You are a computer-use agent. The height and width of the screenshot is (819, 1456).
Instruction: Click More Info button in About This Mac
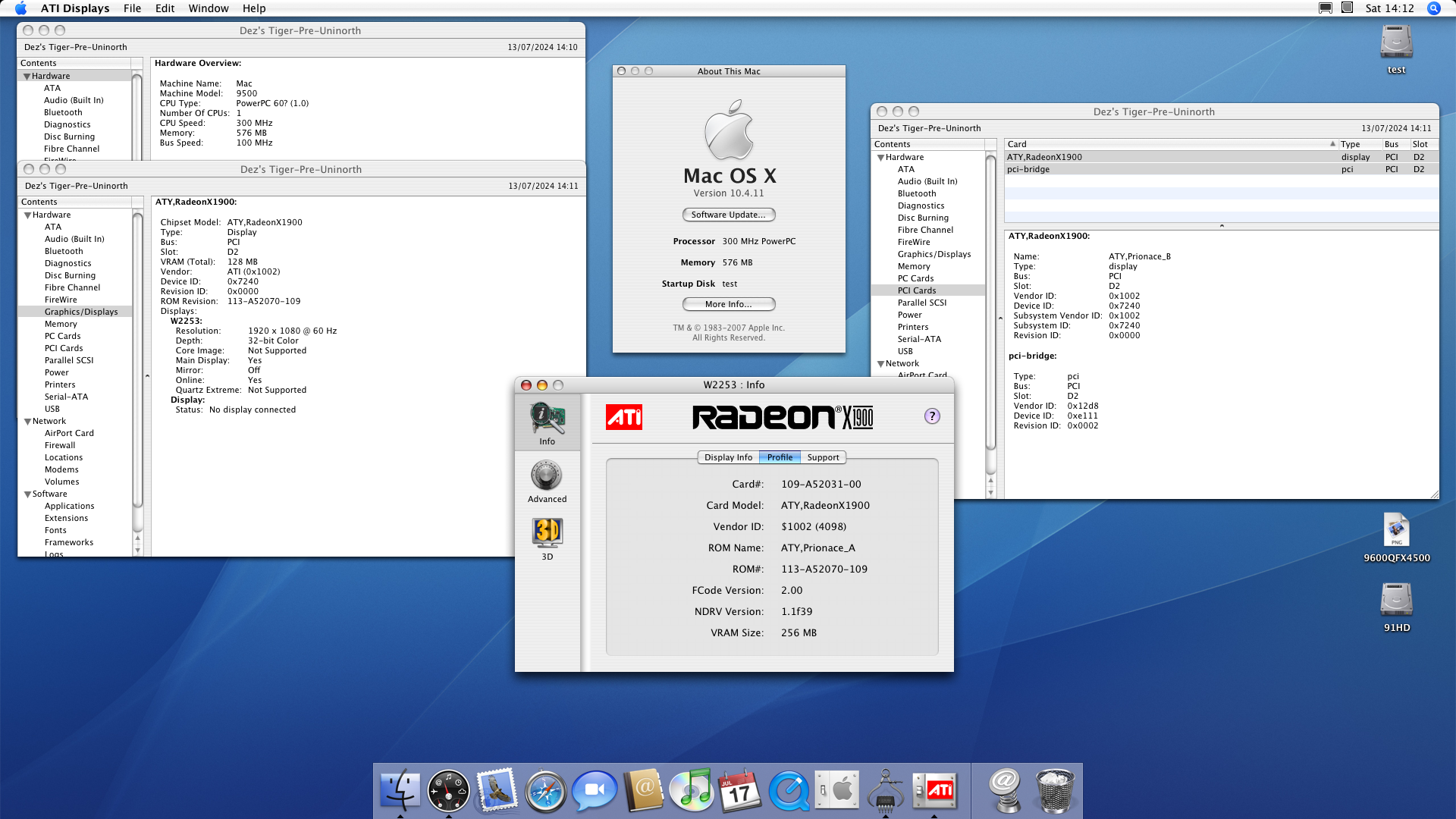(x=728, y=304)
